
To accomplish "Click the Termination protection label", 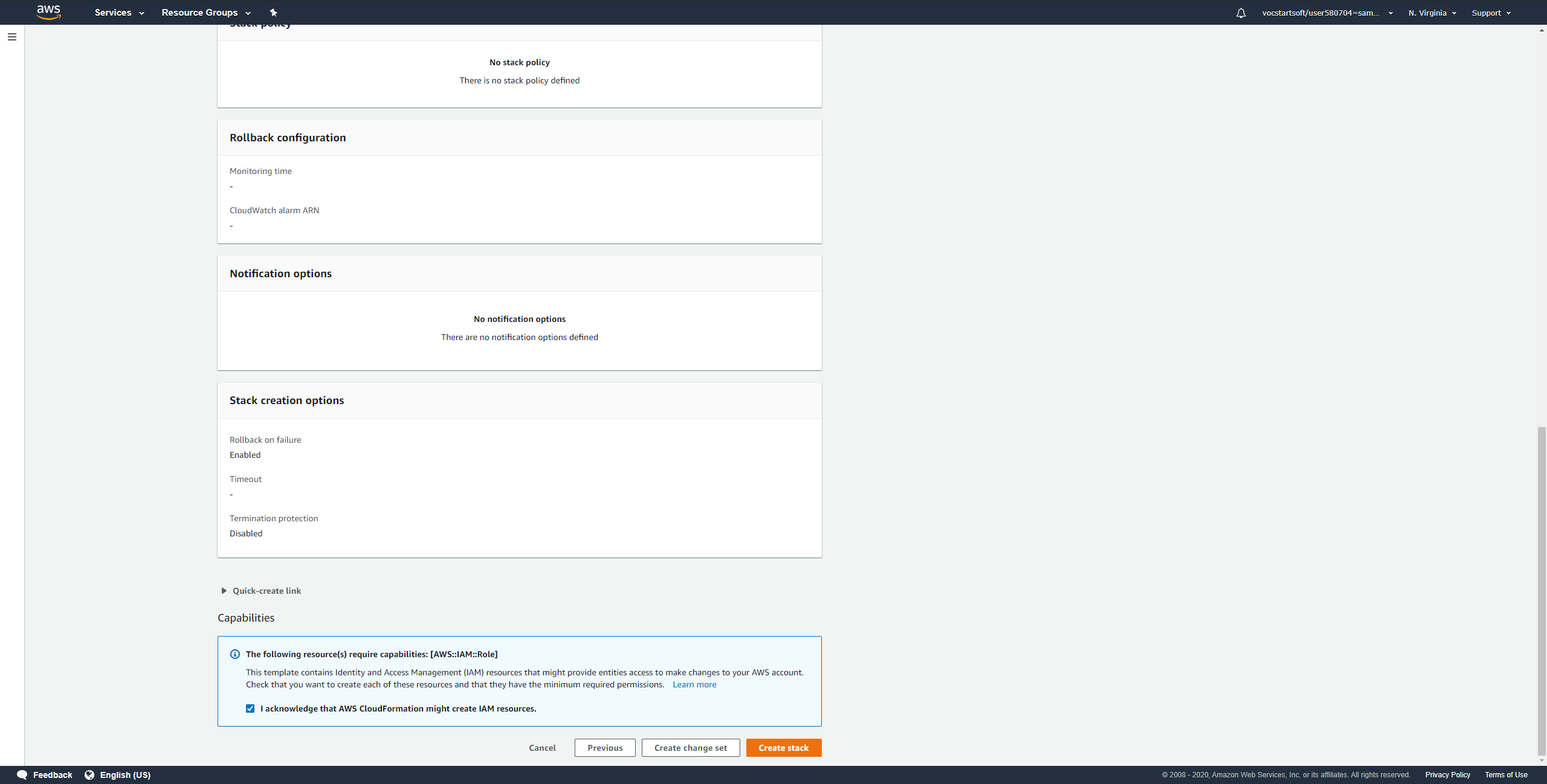I will 274,518.
